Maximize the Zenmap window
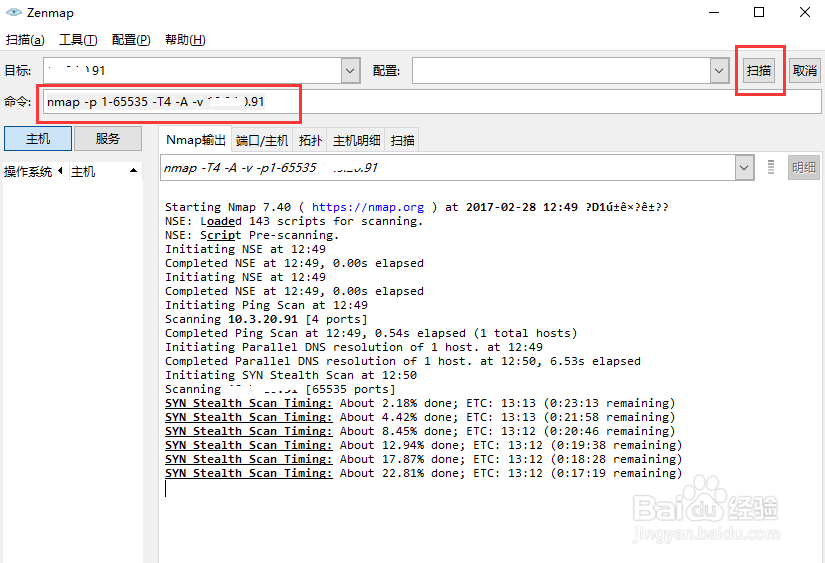 click(x=759, y=12)
